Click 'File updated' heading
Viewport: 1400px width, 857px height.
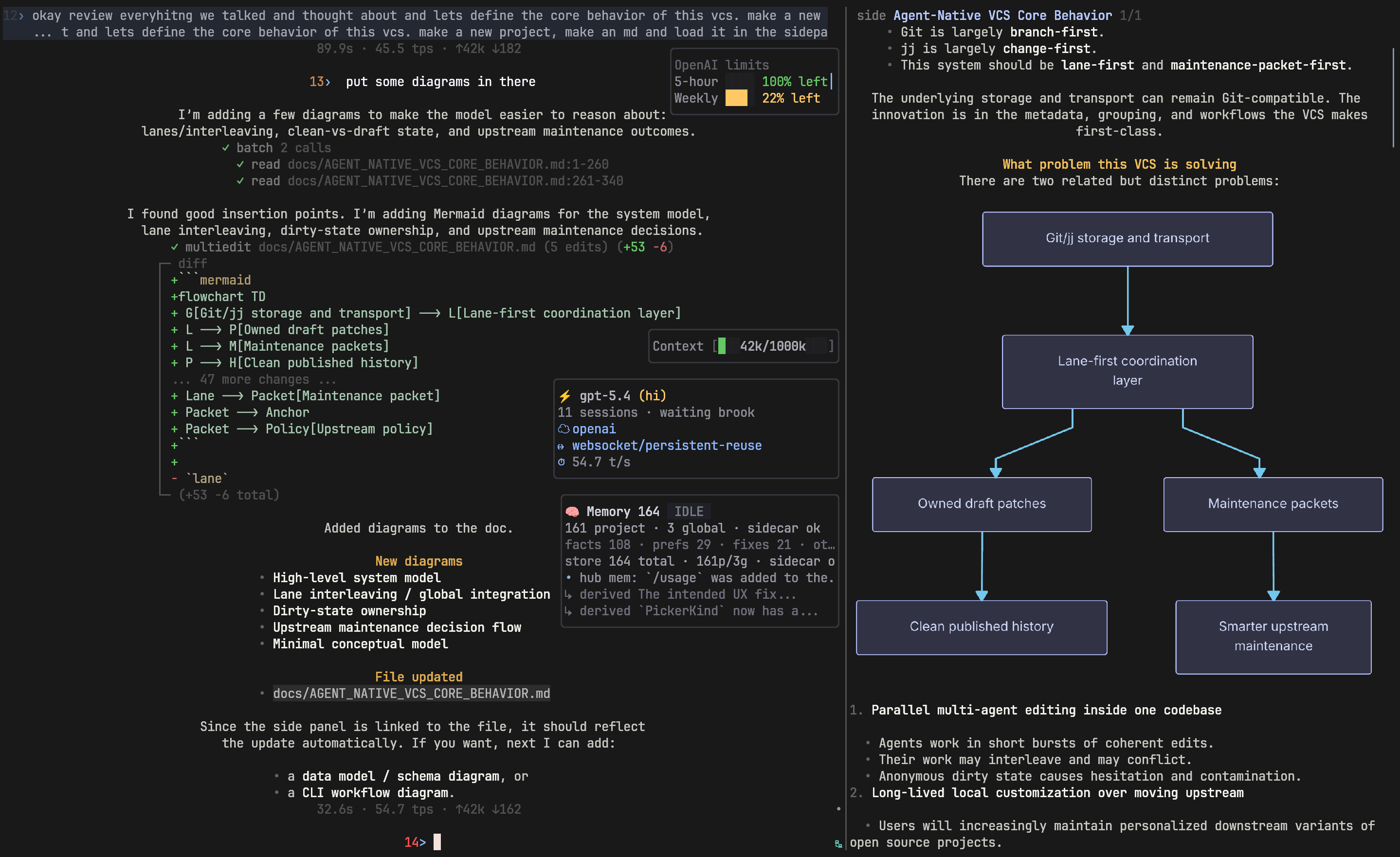coord(419,677)
